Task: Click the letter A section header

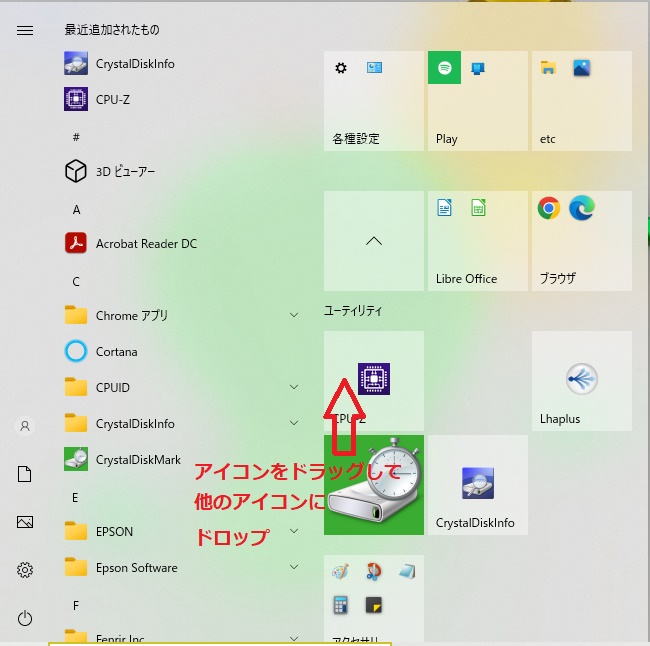Action: (x=76, y=210)
